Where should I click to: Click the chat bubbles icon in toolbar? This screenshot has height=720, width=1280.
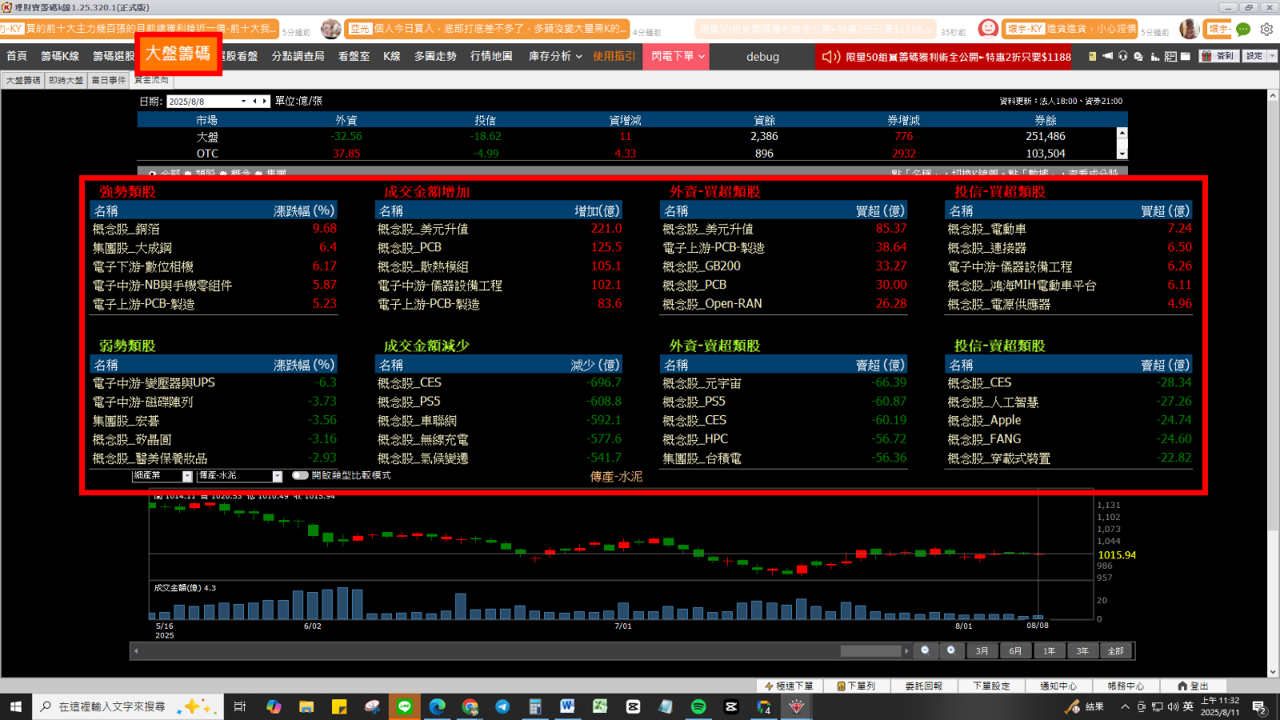coord(1138,56)
